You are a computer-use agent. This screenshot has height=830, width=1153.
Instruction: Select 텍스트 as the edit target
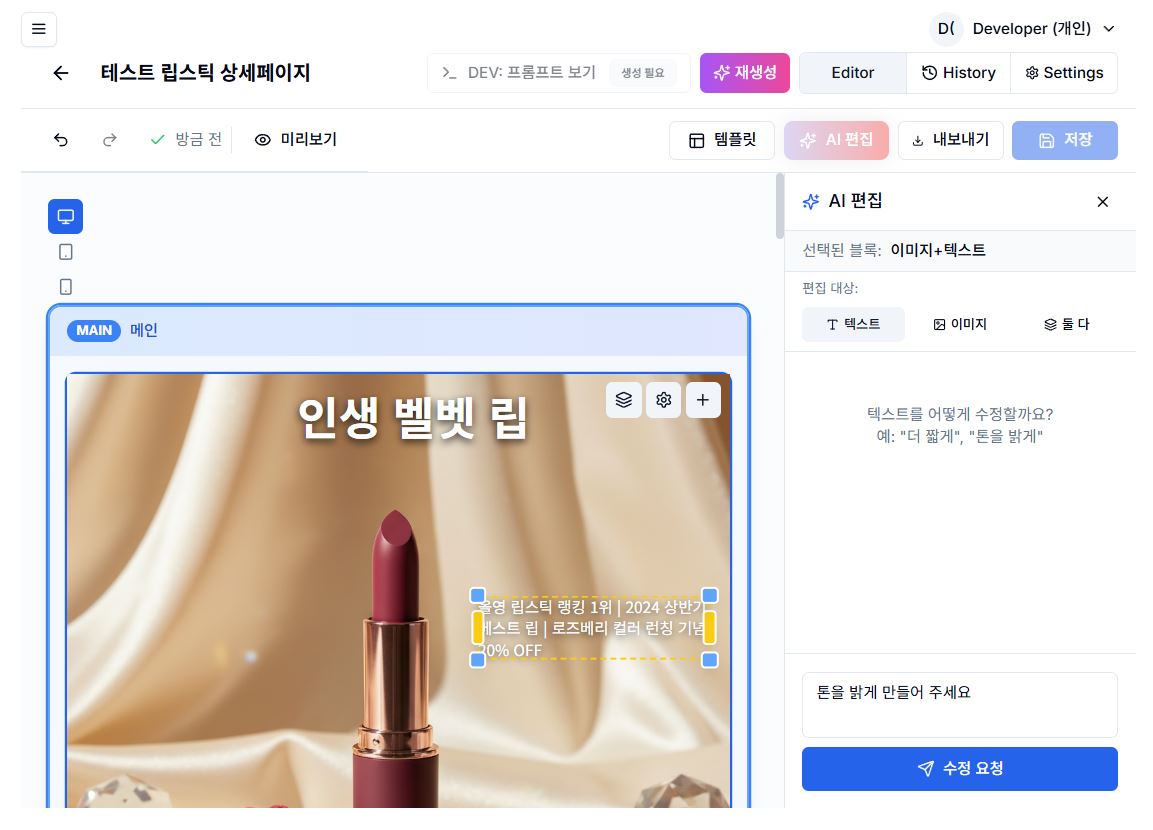tap(853, 324)
